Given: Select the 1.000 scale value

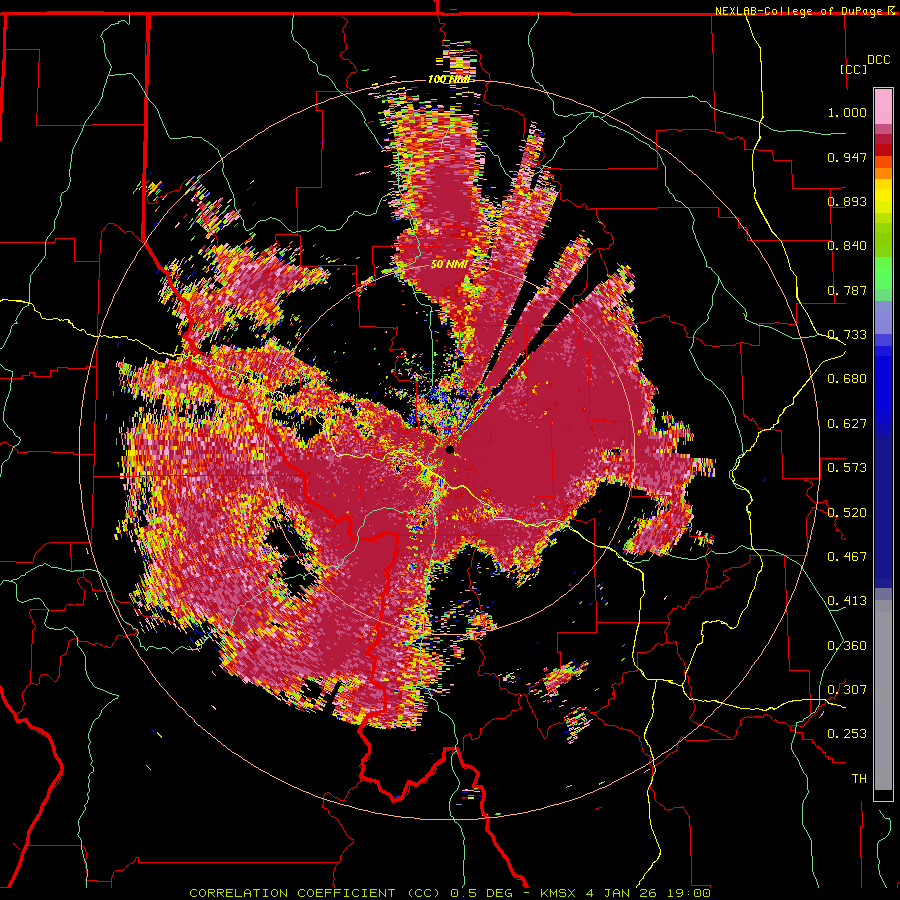Looking at the screenshot, I should point(847,112).
